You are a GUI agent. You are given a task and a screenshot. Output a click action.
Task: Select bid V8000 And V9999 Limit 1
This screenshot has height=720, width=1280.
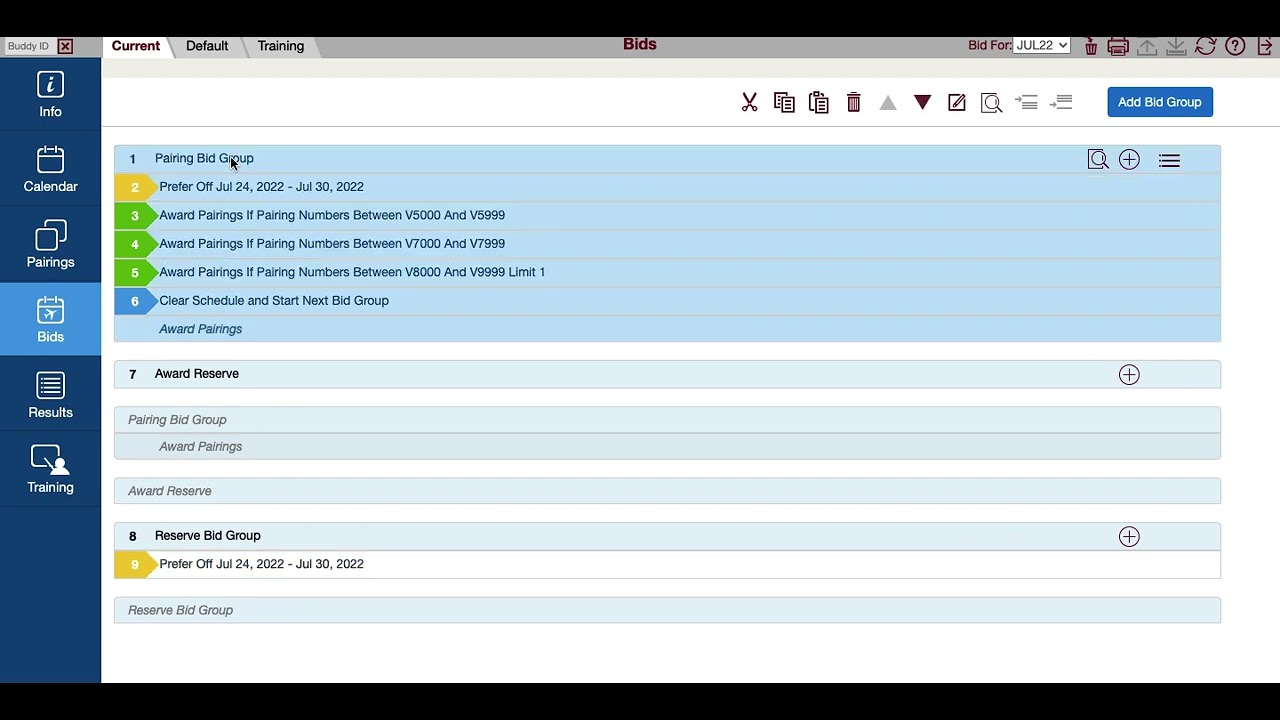tap(667, 272)
